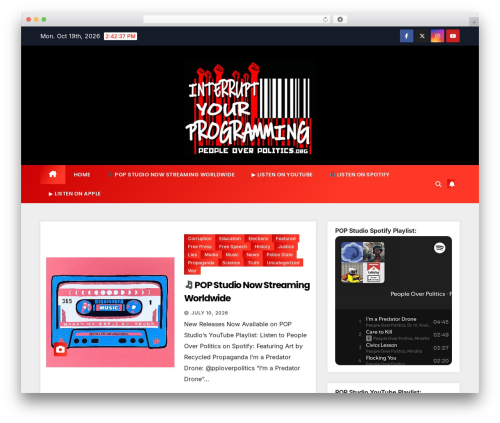Open the Facebook social icon
The image size is (500, 423).
pos(406,36)
